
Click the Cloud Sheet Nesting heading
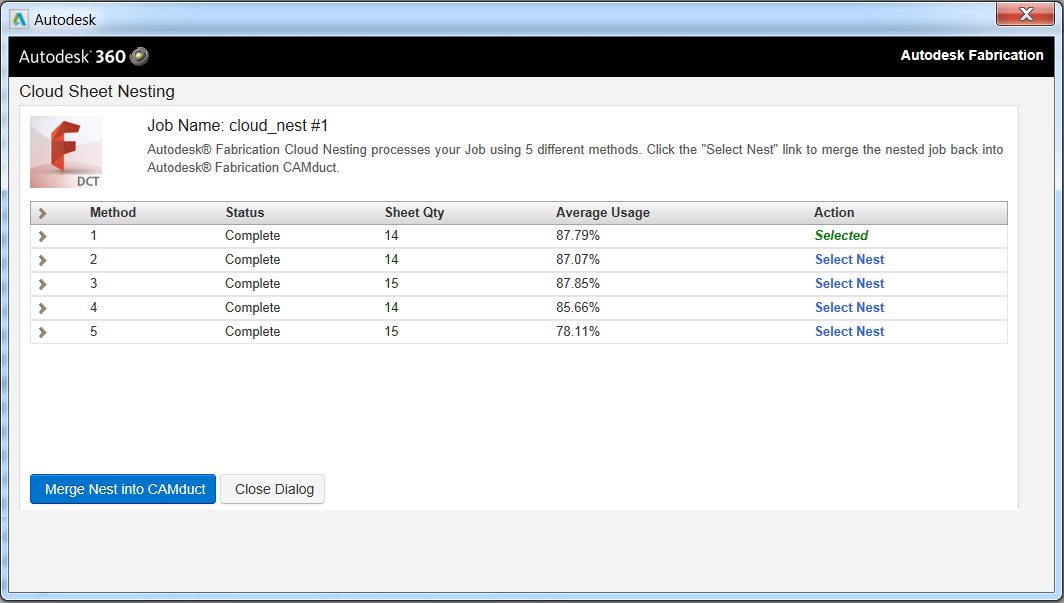coord(97,92)
